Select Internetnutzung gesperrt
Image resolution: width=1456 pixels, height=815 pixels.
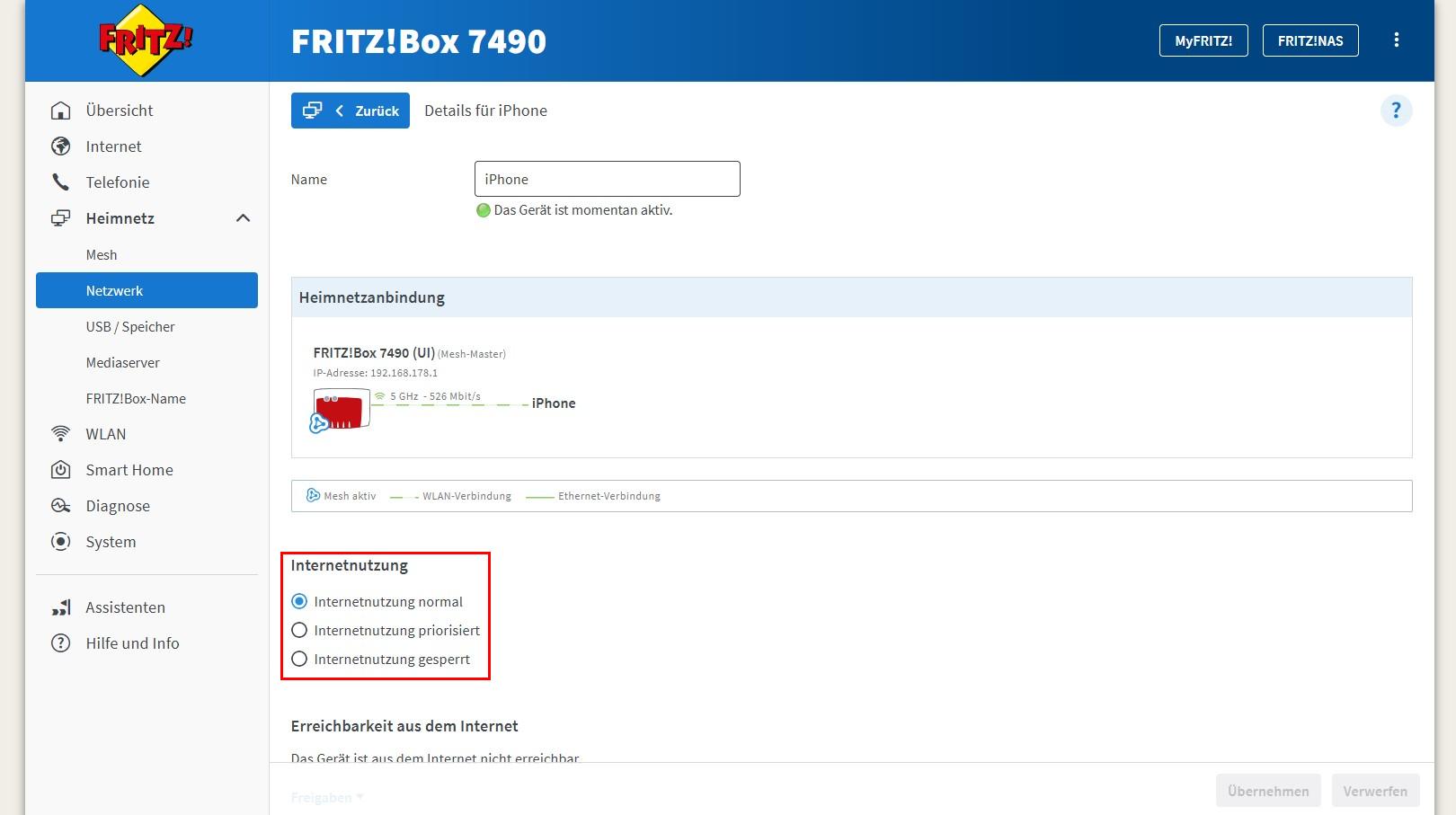299,659
